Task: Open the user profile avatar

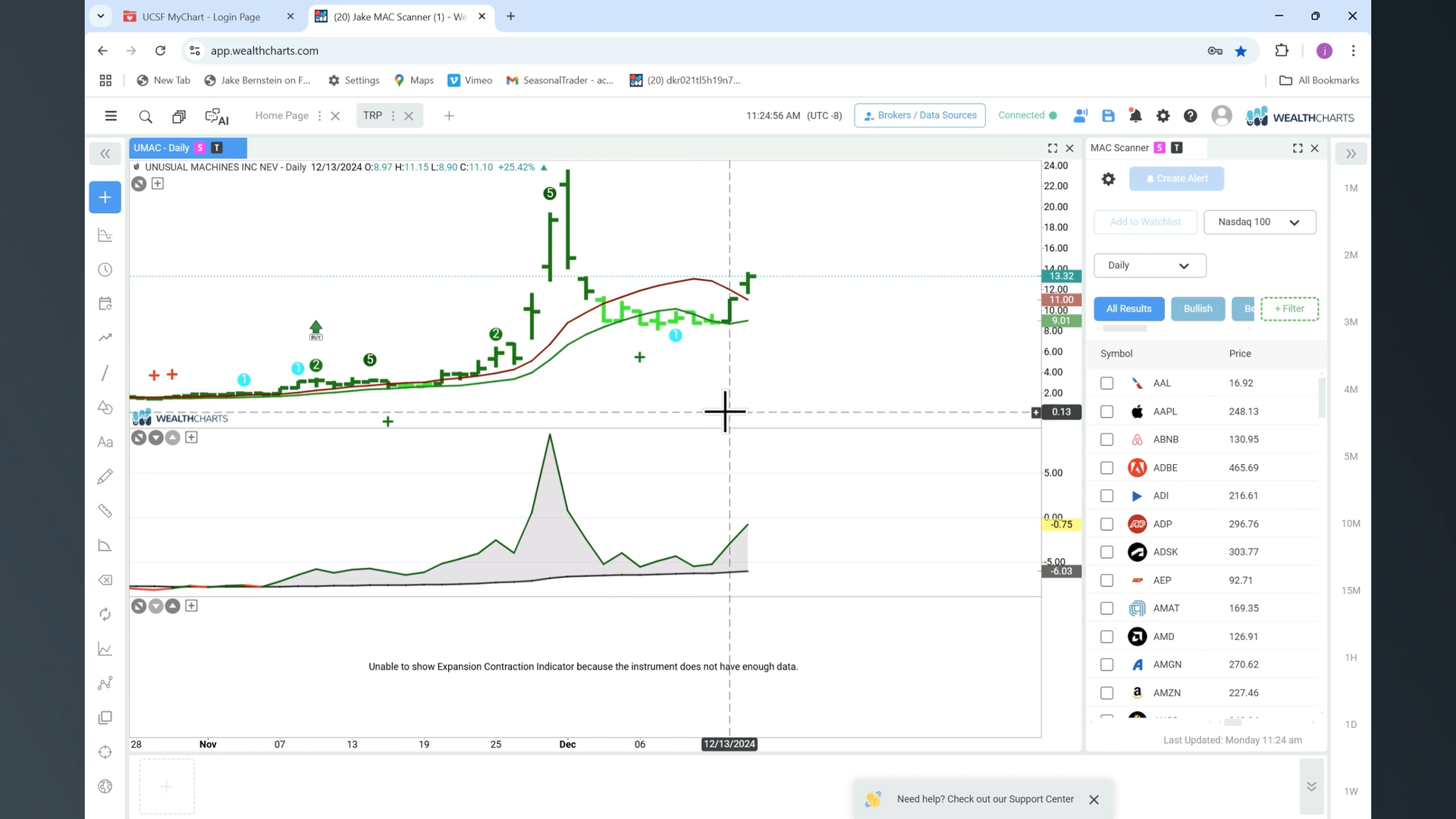Action: (1222, 115)
